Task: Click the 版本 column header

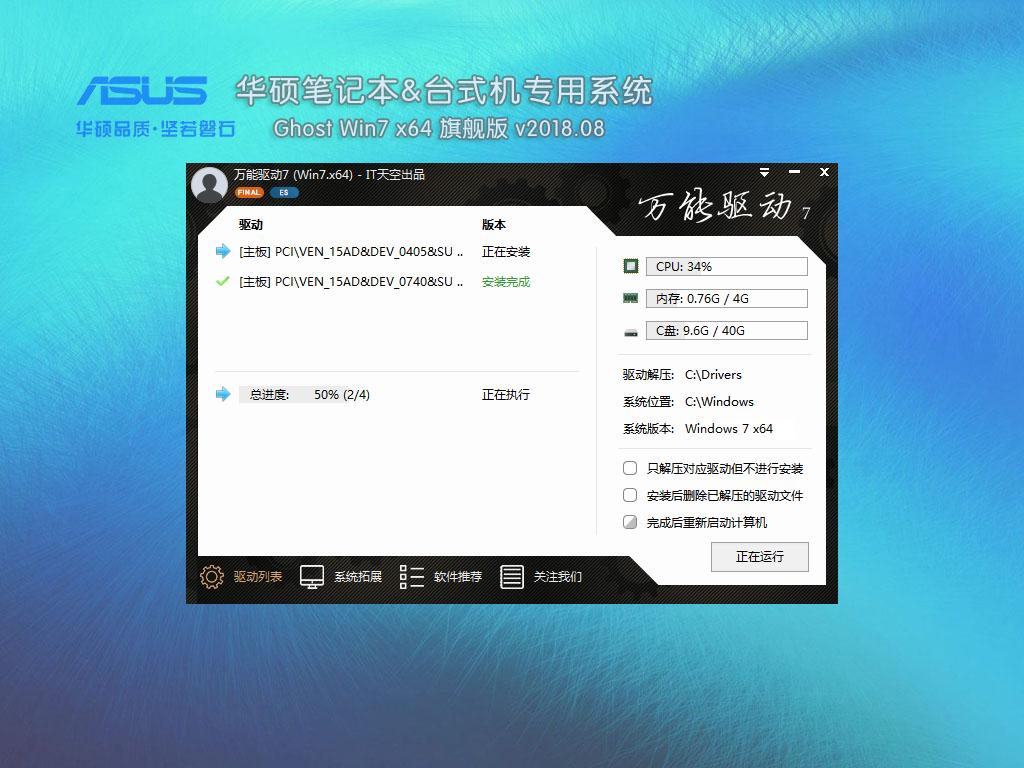Action: [494, 225]
